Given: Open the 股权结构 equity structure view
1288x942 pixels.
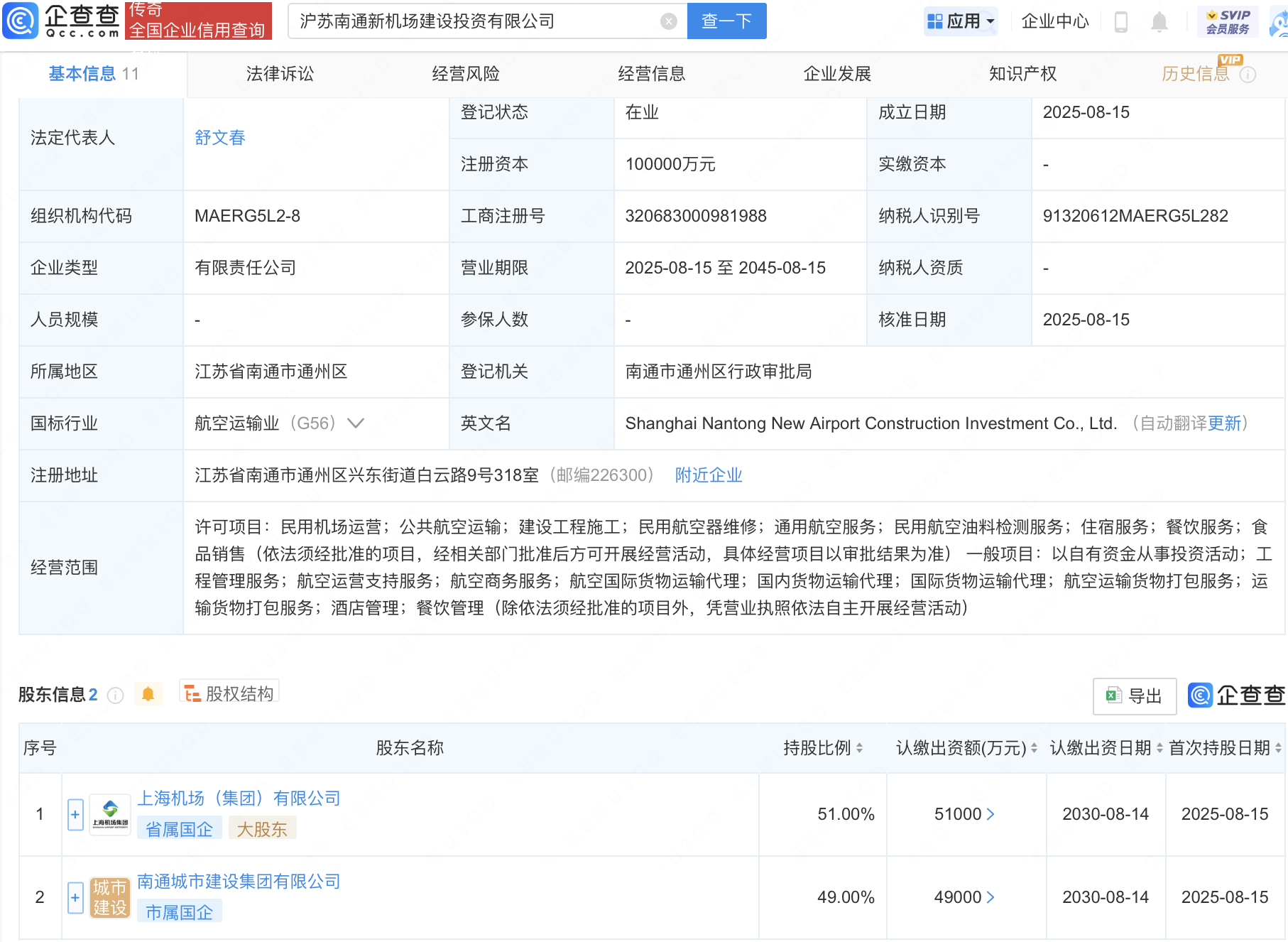Looking at the screenshot, I should [x=229, y=693].
